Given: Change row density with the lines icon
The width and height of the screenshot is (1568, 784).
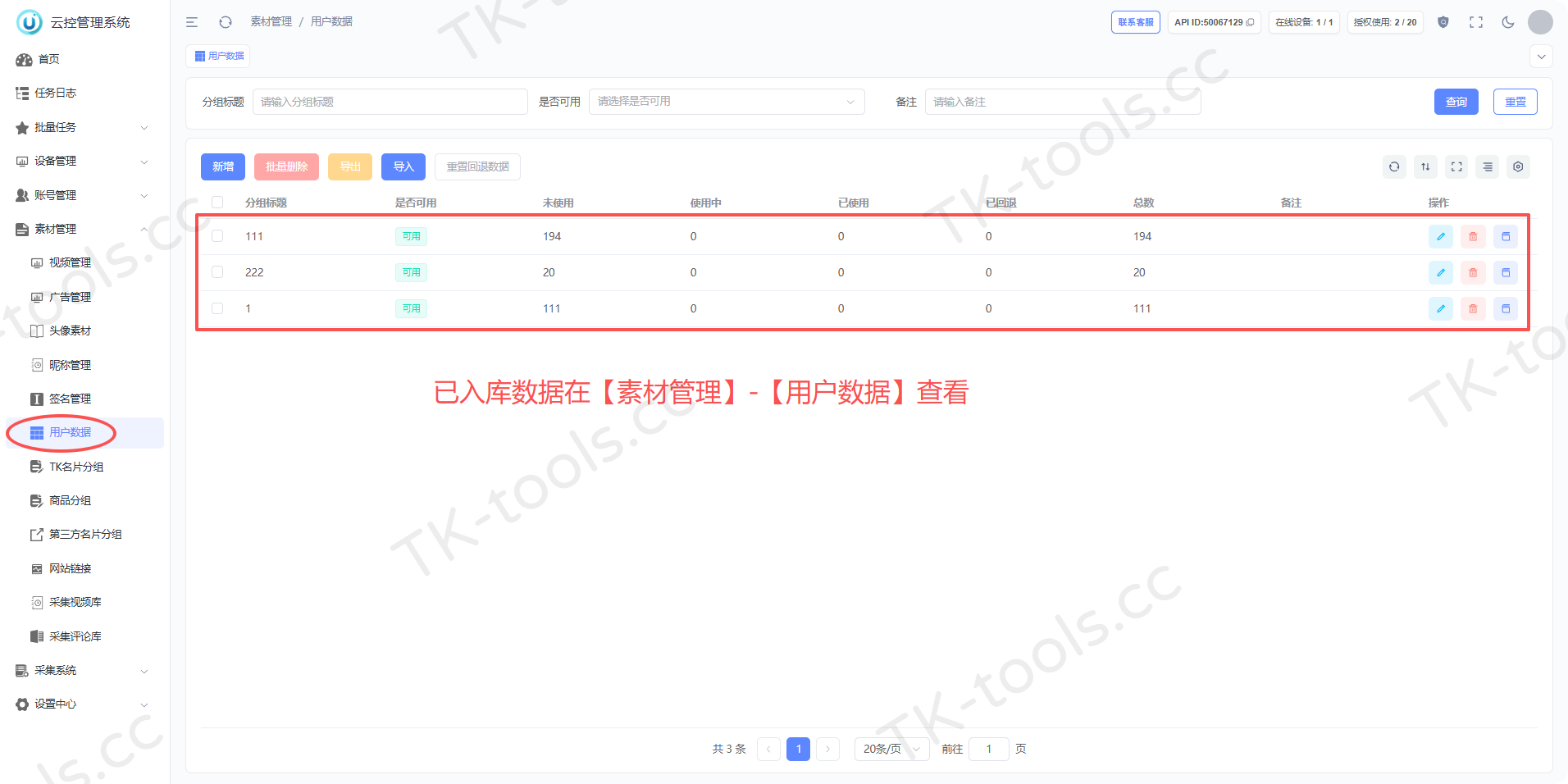Looking at the screenshot, I should point(1488,166).
